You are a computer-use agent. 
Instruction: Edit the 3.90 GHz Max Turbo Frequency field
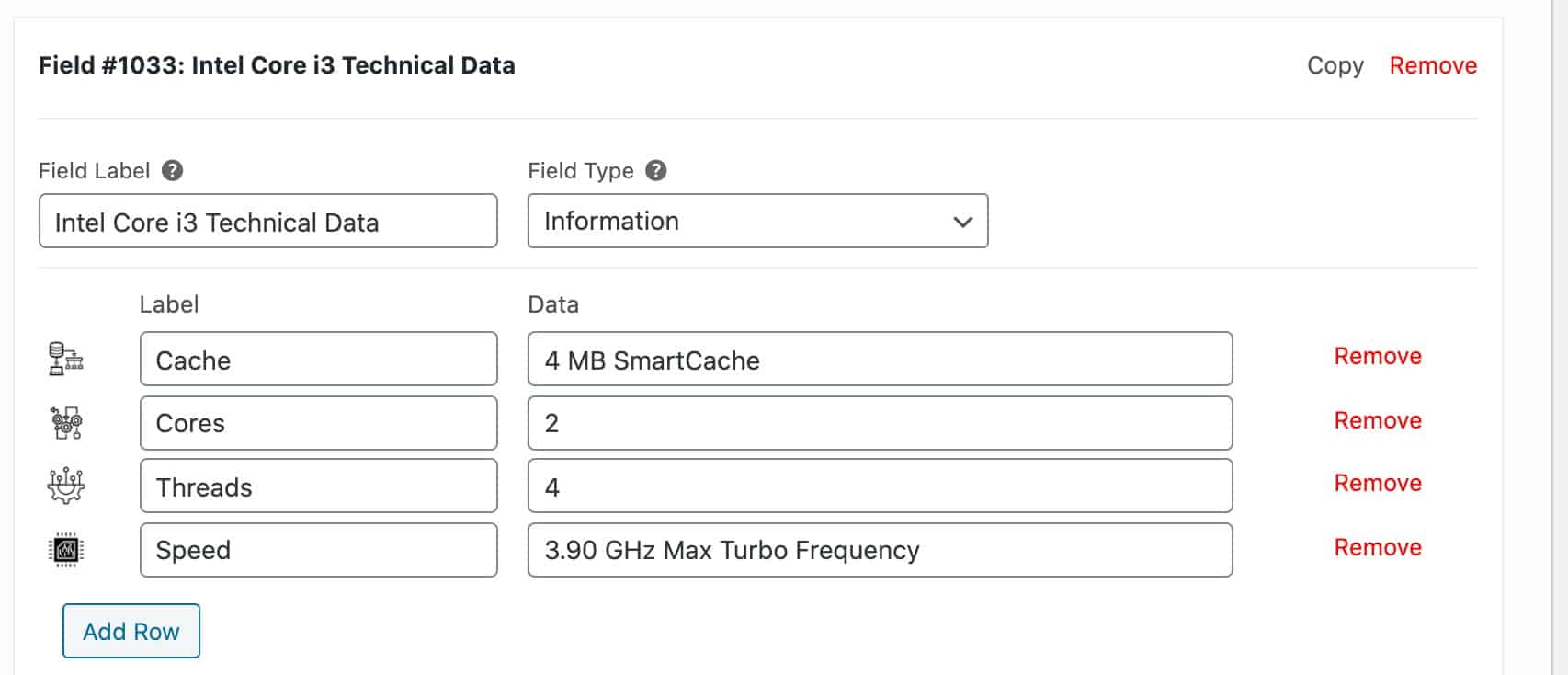click(x=881, y=550)
